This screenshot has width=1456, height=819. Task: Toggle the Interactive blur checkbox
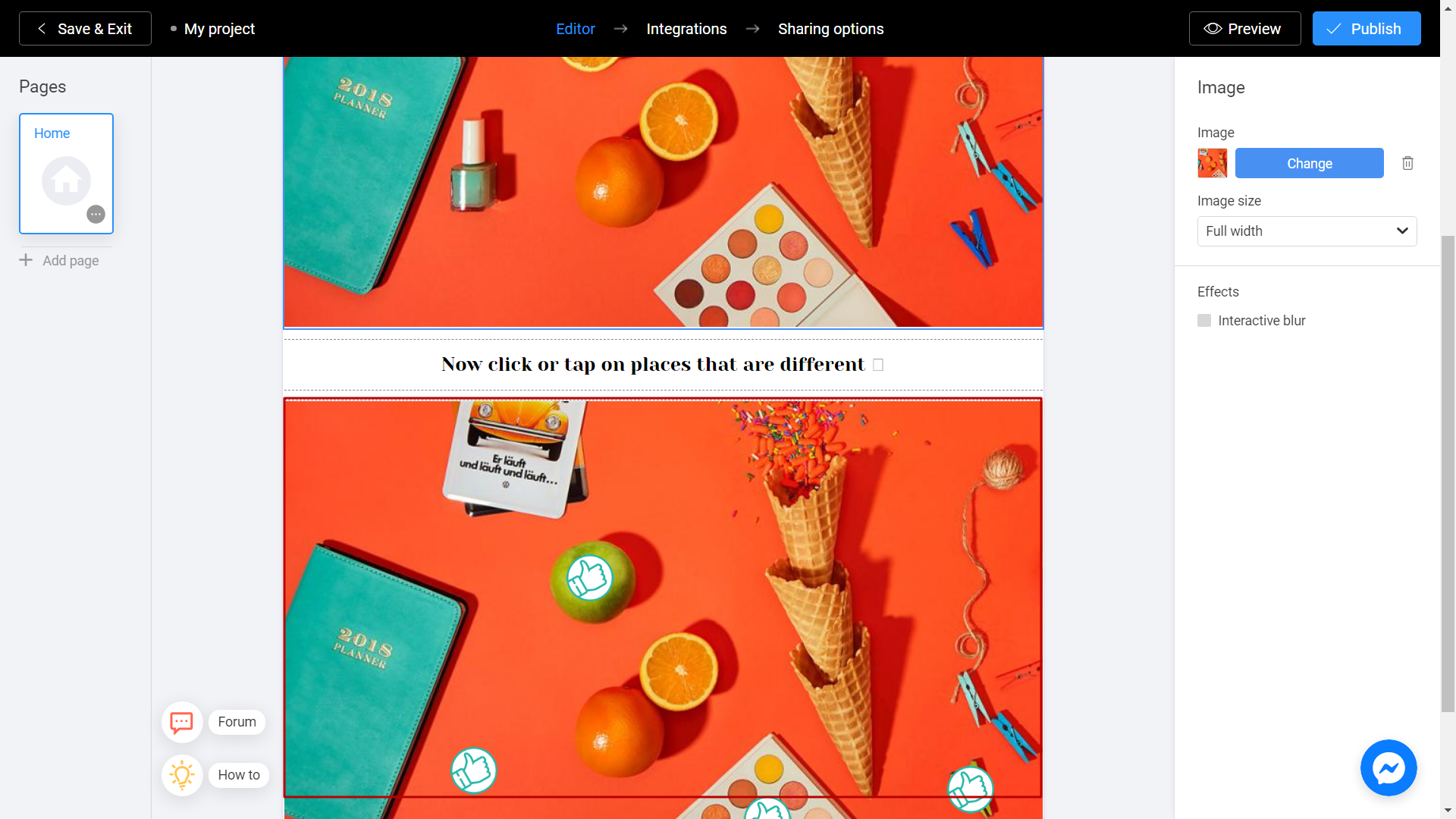(x=1204, y=320)
